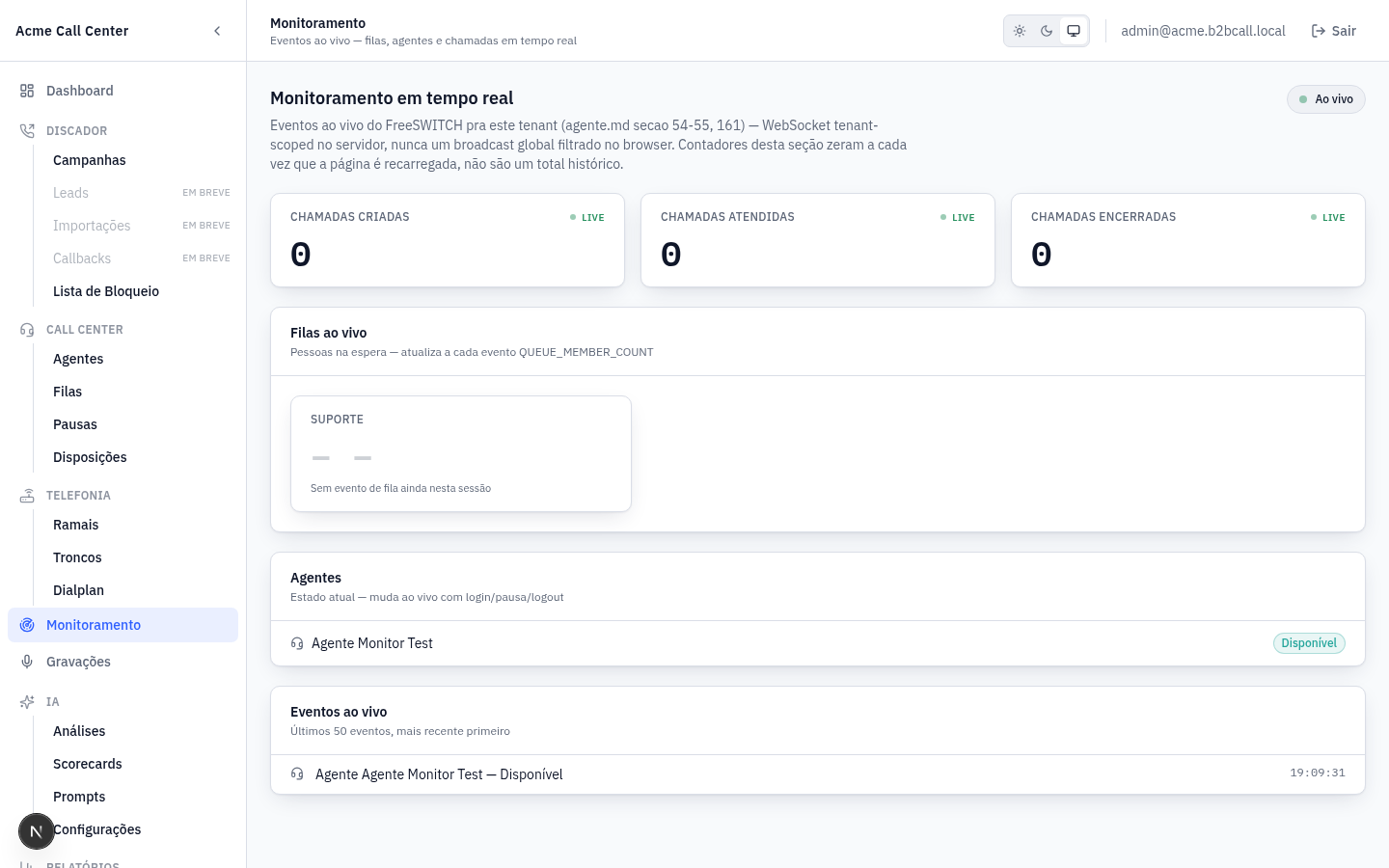This screenshot has height=868, width=1389.
Task: Open the Dashboard grid icon
Action: (27, 91)
